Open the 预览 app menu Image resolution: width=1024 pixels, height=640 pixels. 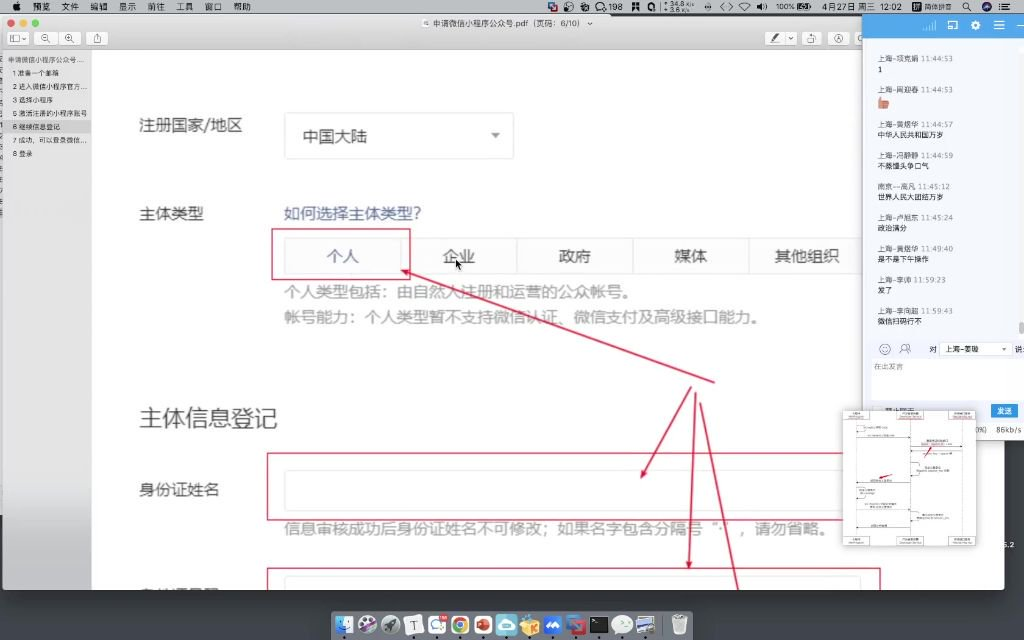tap(41, 7)
